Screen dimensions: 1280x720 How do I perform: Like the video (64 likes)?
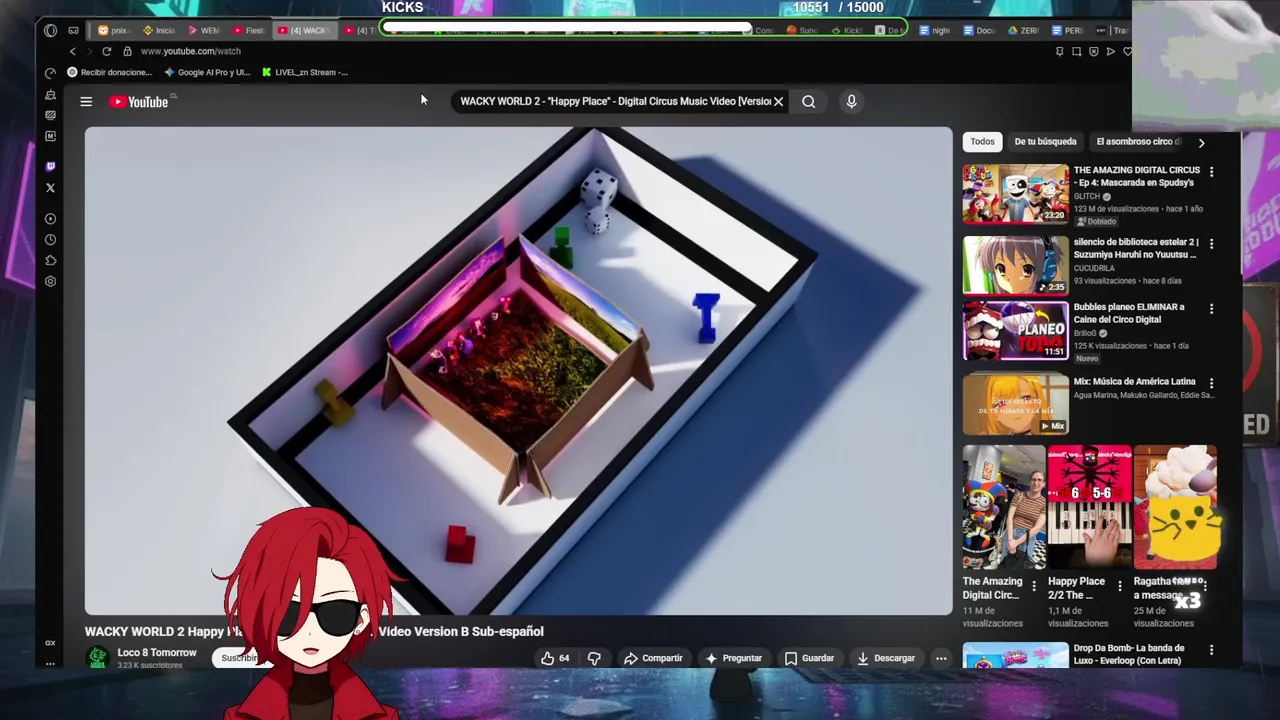(x=556, y=658)
